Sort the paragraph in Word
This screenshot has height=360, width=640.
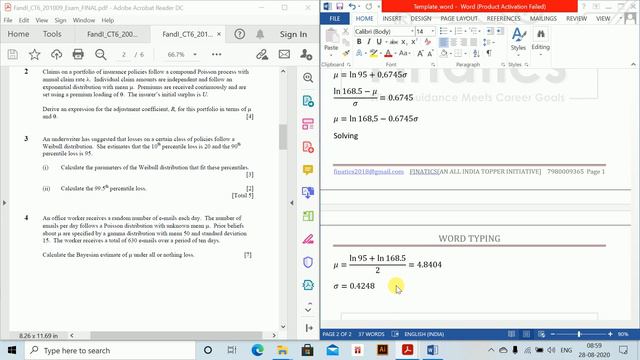pos(476,53)
